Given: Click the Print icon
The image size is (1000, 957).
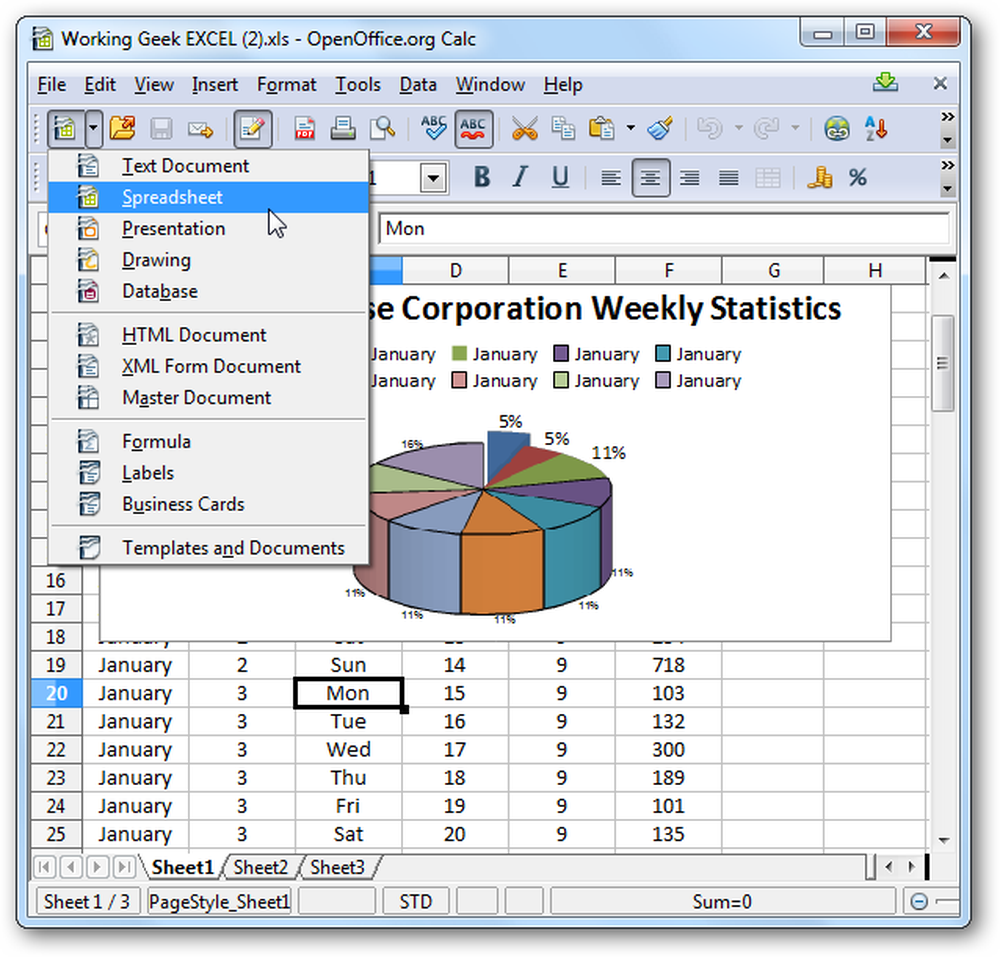Looking at the screenshot, I should coord(342,129).
